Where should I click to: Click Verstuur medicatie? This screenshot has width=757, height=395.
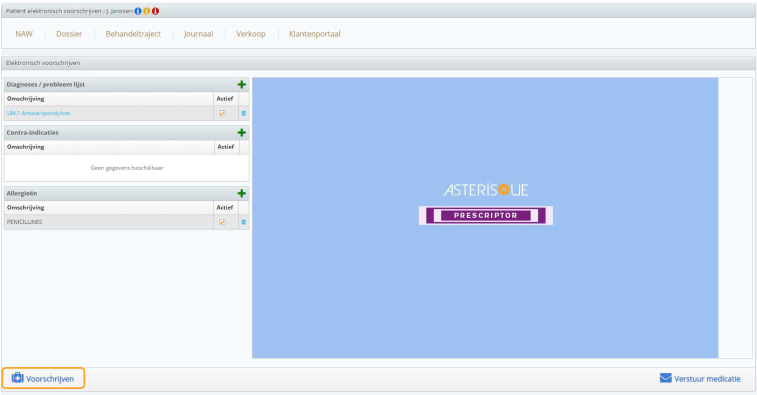pos(700,379)
